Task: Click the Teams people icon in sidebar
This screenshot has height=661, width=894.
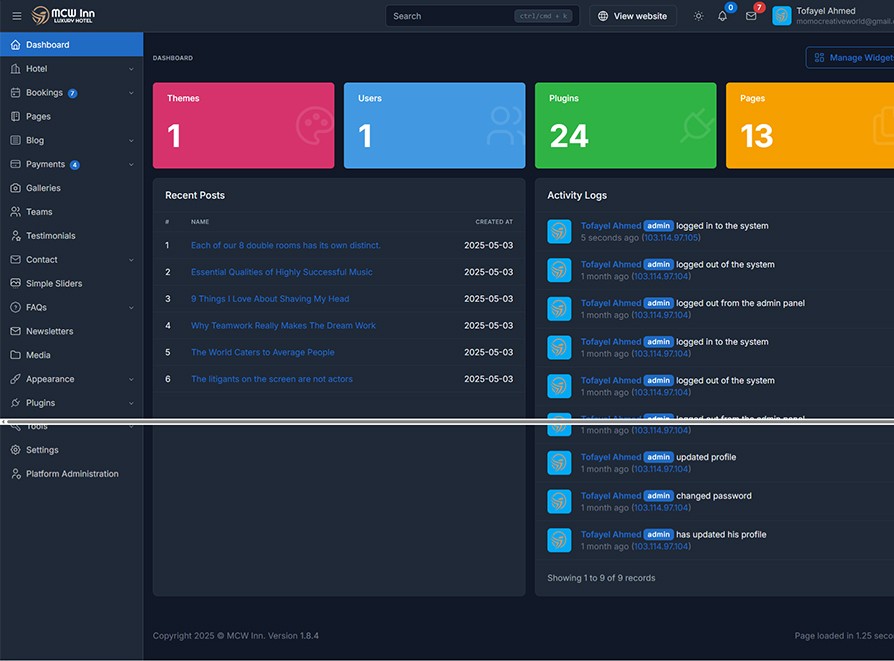Action: 16,212
